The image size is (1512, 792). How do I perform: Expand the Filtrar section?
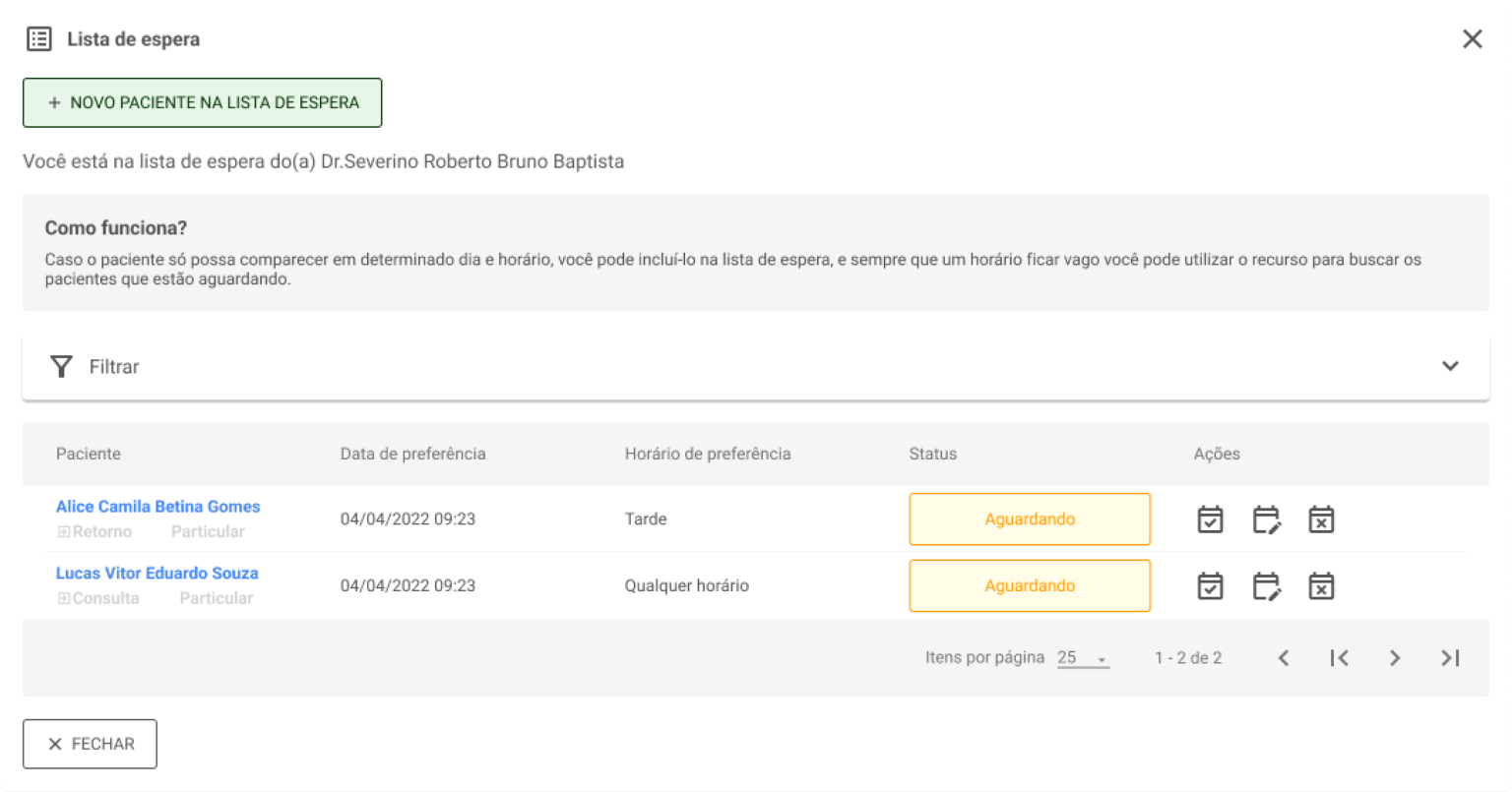[x=1449, y=365]
